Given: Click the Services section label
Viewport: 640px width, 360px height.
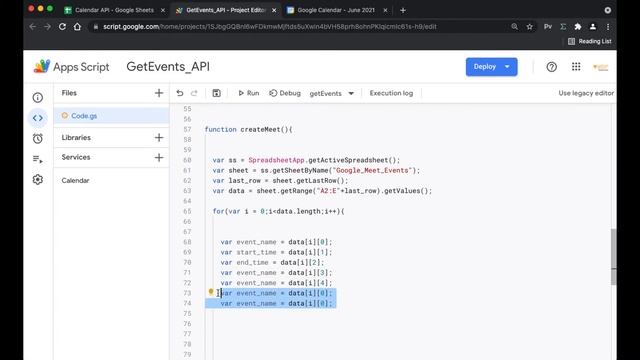Looking at the screenshot, I should point(76,157).
